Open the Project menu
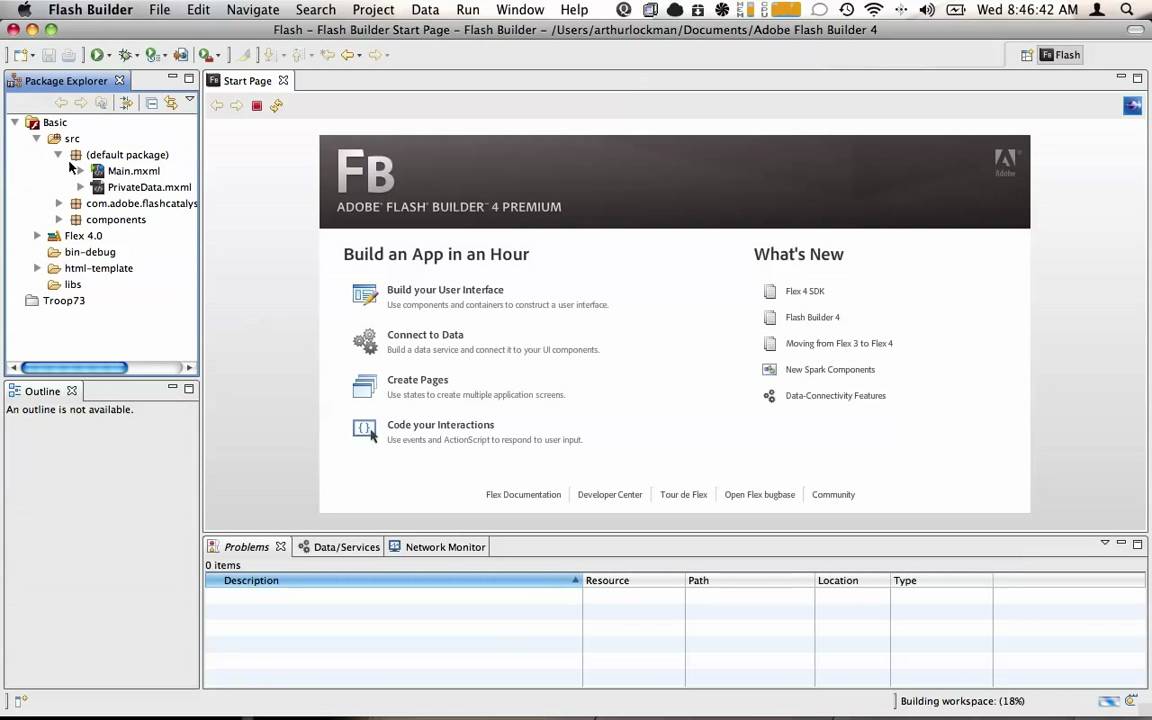This screenshot has width=1152, height=720. pyautogui.click(x=373, y=10)
